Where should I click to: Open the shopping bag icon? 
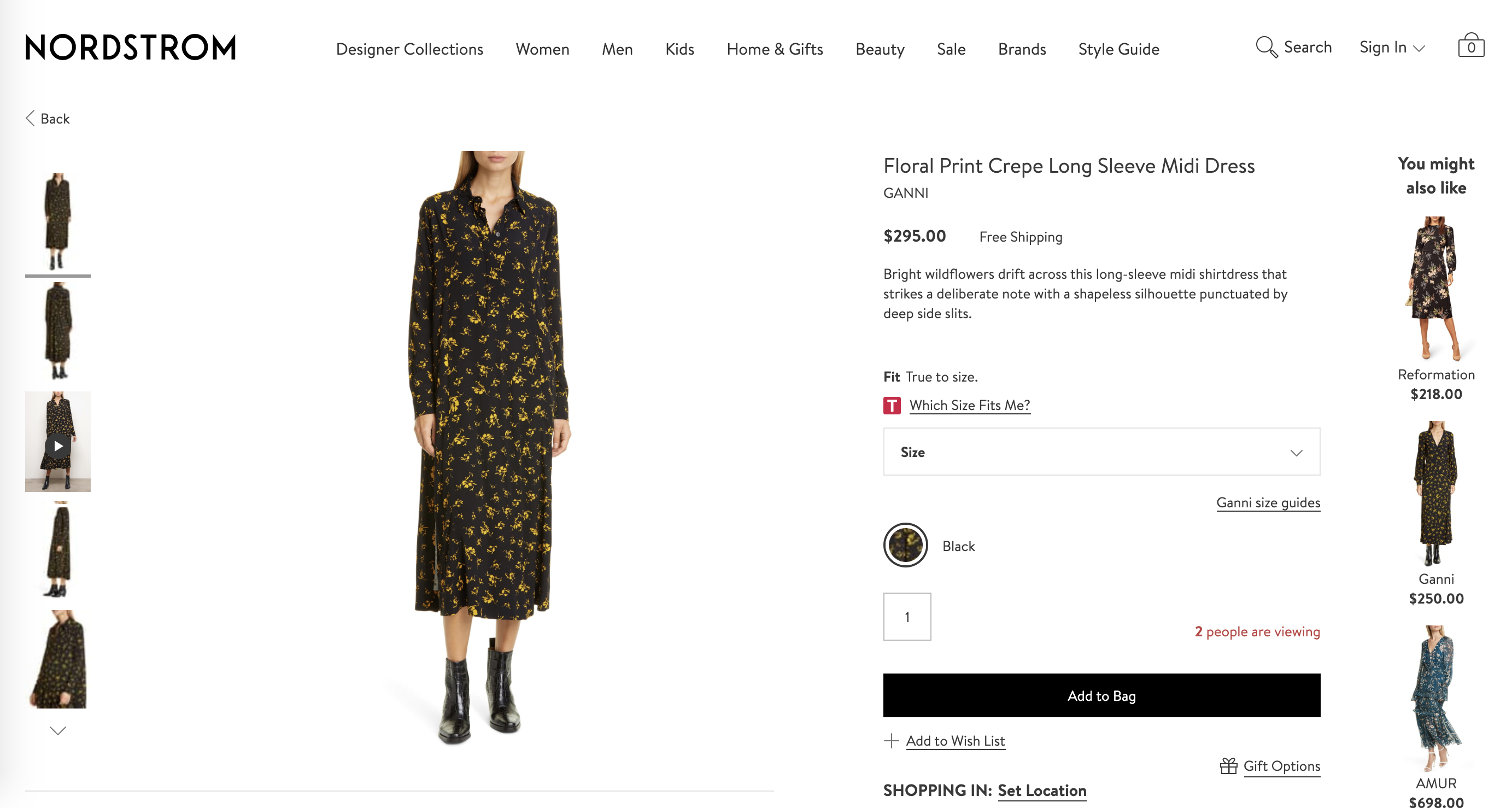[x=1470, y=46]
